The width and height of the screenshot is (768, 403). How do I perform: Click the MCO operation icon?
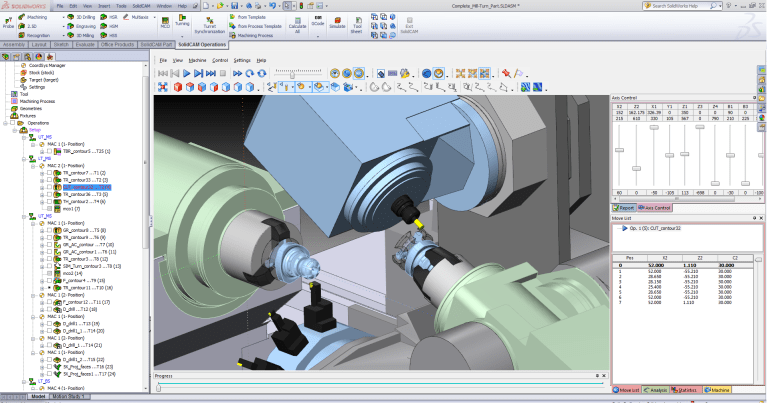click(165, 22)
